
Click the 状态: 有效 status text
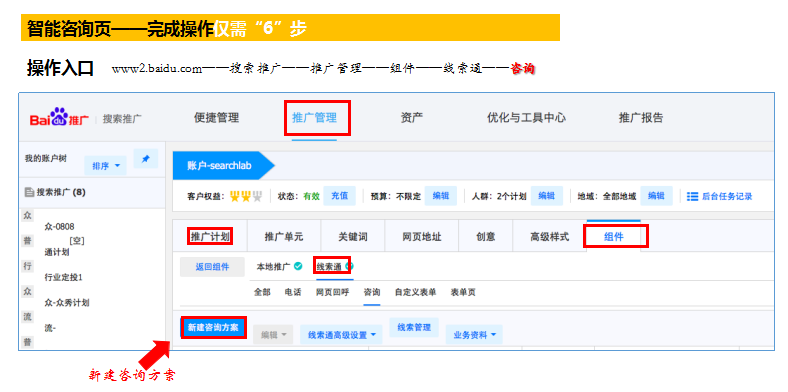pyautogui.click(x=299, y=196)
